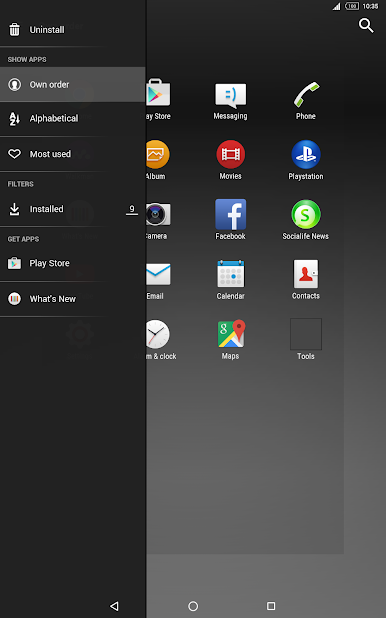
Task: Open the Alarm & clock app
Action: click(x=160, y=340)
